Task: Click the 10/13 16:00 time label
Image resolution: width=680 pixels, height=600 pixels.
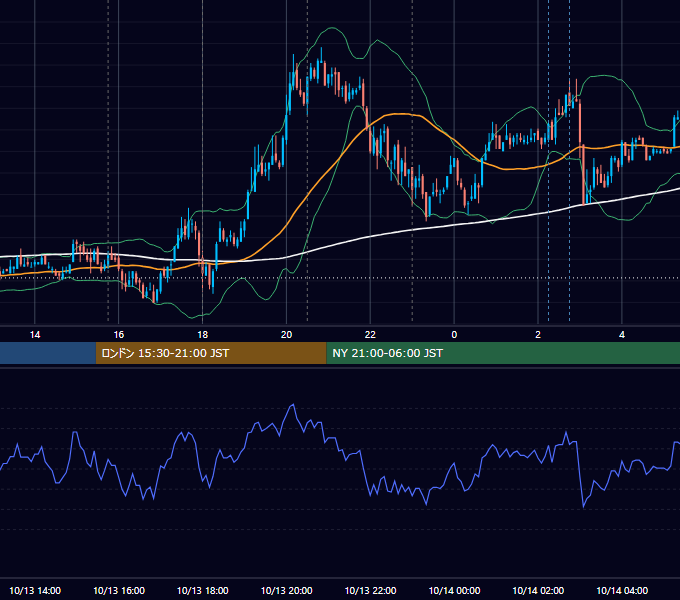Action: (119, 590)
